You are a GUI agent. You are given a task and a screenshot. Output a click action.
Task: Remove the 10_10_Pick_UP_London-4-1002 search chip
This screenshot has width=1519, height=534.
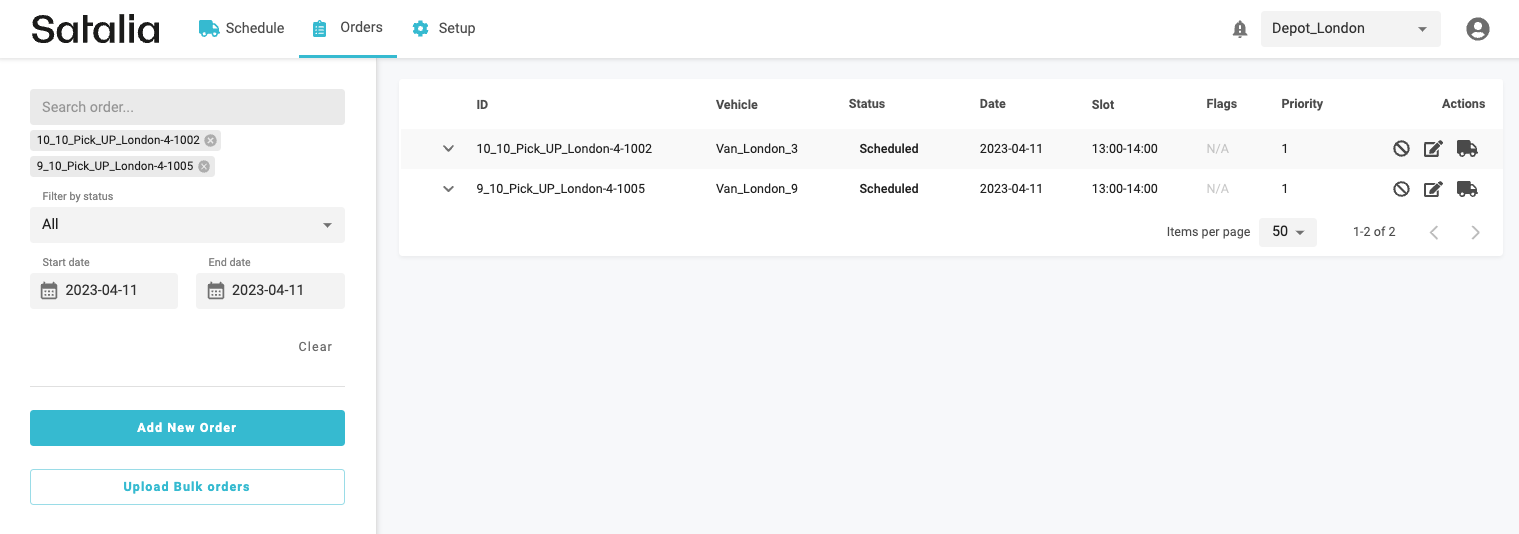click(211, 140)
